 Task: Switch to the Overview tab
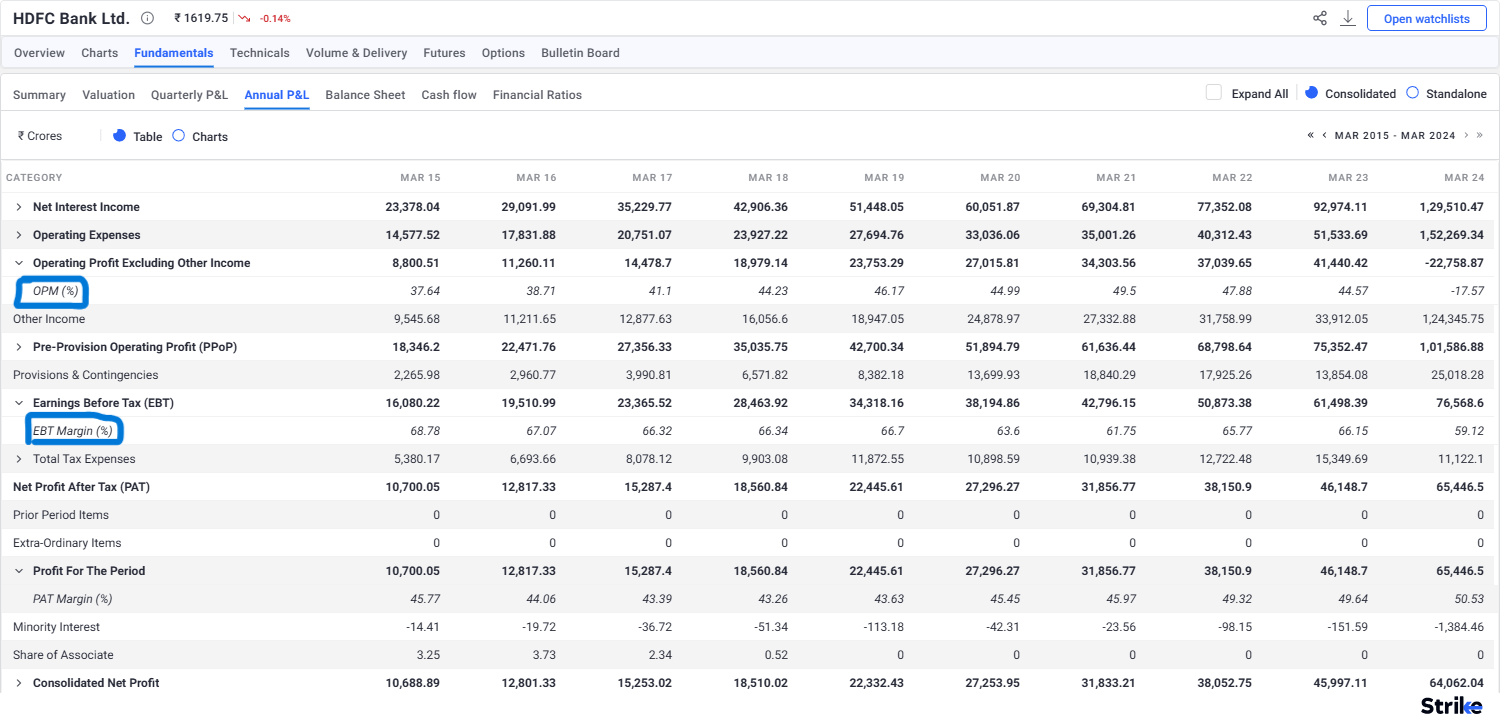click(39, 53)
